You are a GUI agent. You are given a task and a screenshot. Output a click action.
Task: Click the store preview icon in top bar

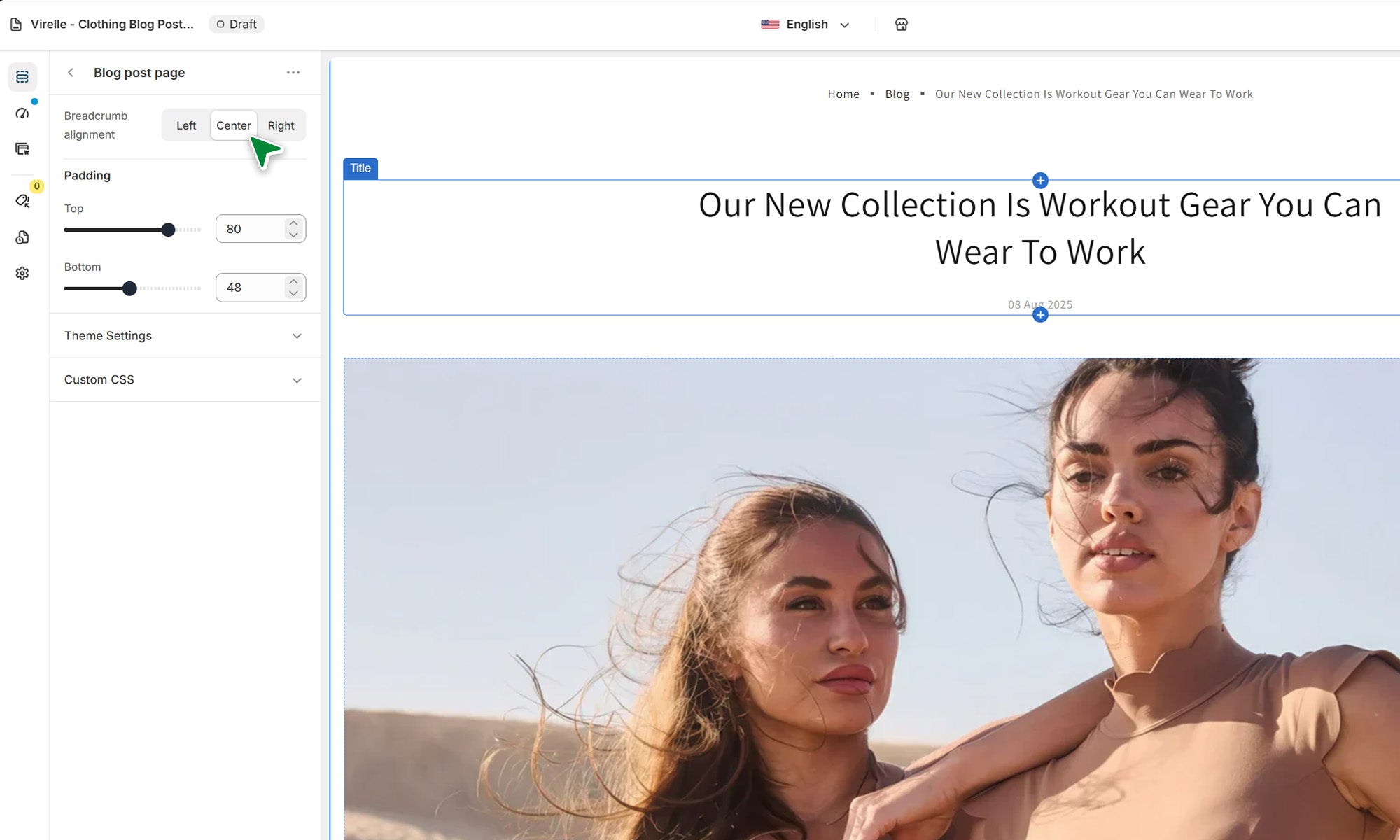901,24
